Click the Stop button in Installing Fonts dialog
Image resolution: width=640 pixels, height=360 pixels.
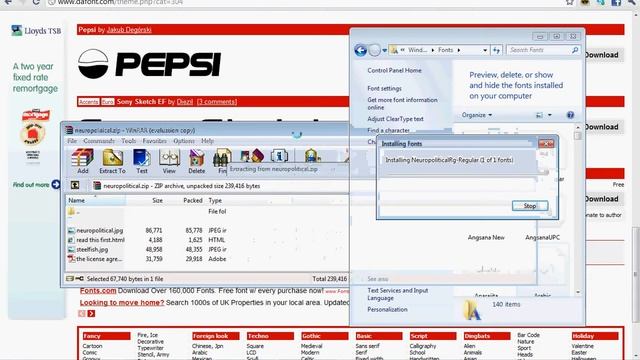530,206
